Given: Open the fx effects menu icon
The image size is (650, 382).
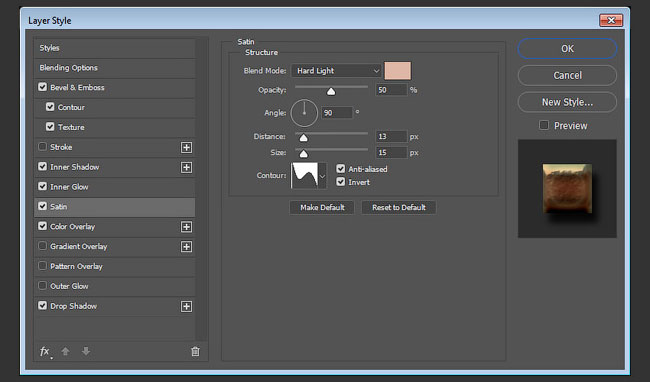Looking at the screenshot, I should 45,352.
